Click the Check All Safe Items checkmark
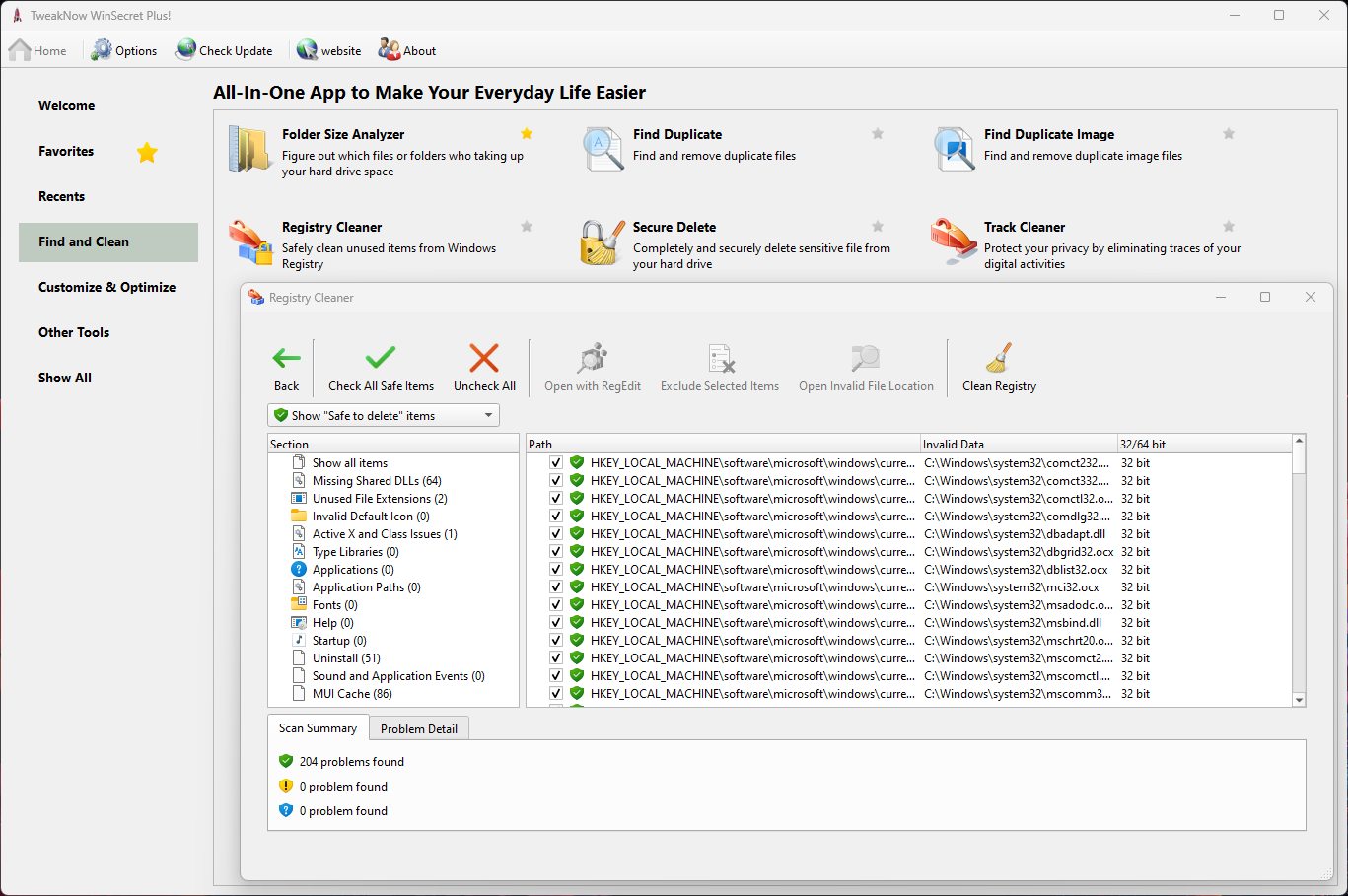The width and height of the screenshot is (1348, 896). [x=381, y=357]
